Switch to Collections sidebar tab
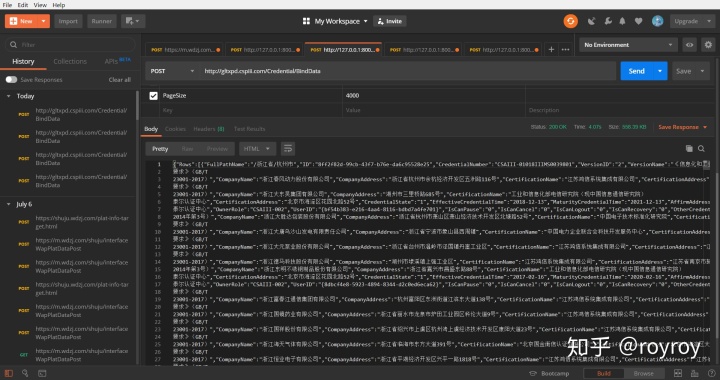This screenshot has height=380, width=720. click(x=70, y=61)
